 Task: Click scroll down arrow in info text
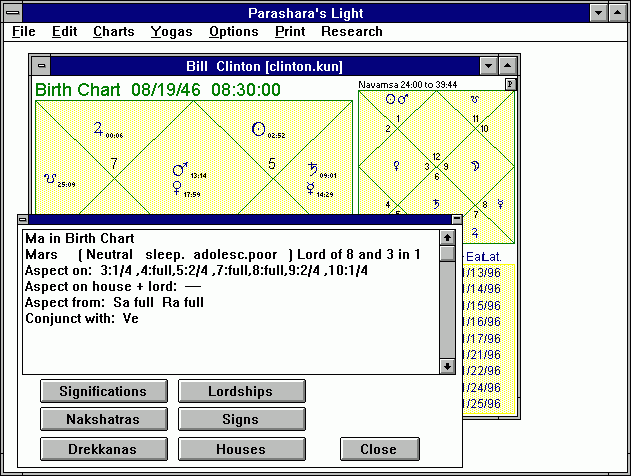coord(447,366)
